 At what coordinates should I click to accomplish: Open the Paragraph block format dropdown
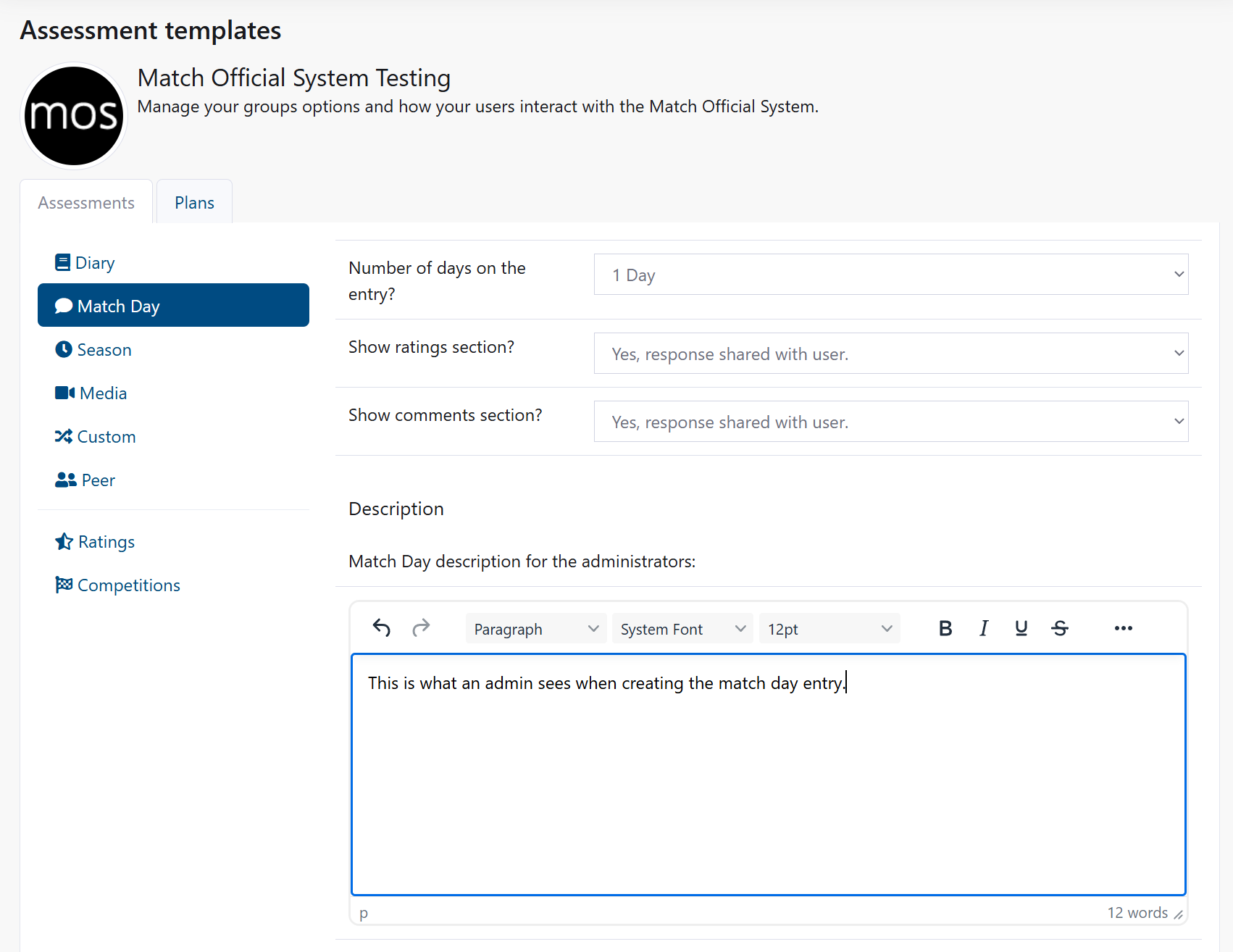click(x=536, y=629)
